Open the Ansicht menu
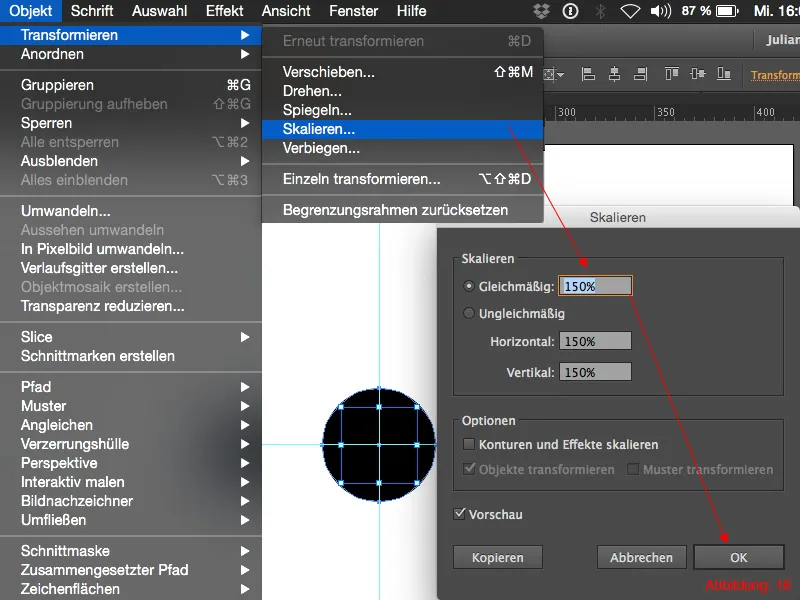The image size is (800, 600). [x=286, y=11]
